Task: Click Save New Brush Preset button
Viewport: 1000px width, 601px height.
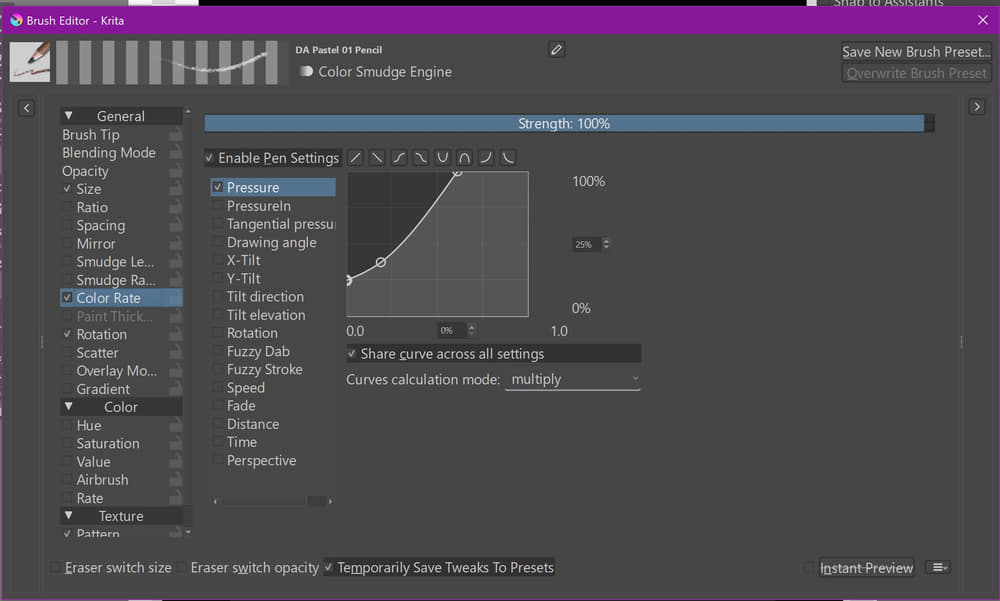Action: coord(915,52)
